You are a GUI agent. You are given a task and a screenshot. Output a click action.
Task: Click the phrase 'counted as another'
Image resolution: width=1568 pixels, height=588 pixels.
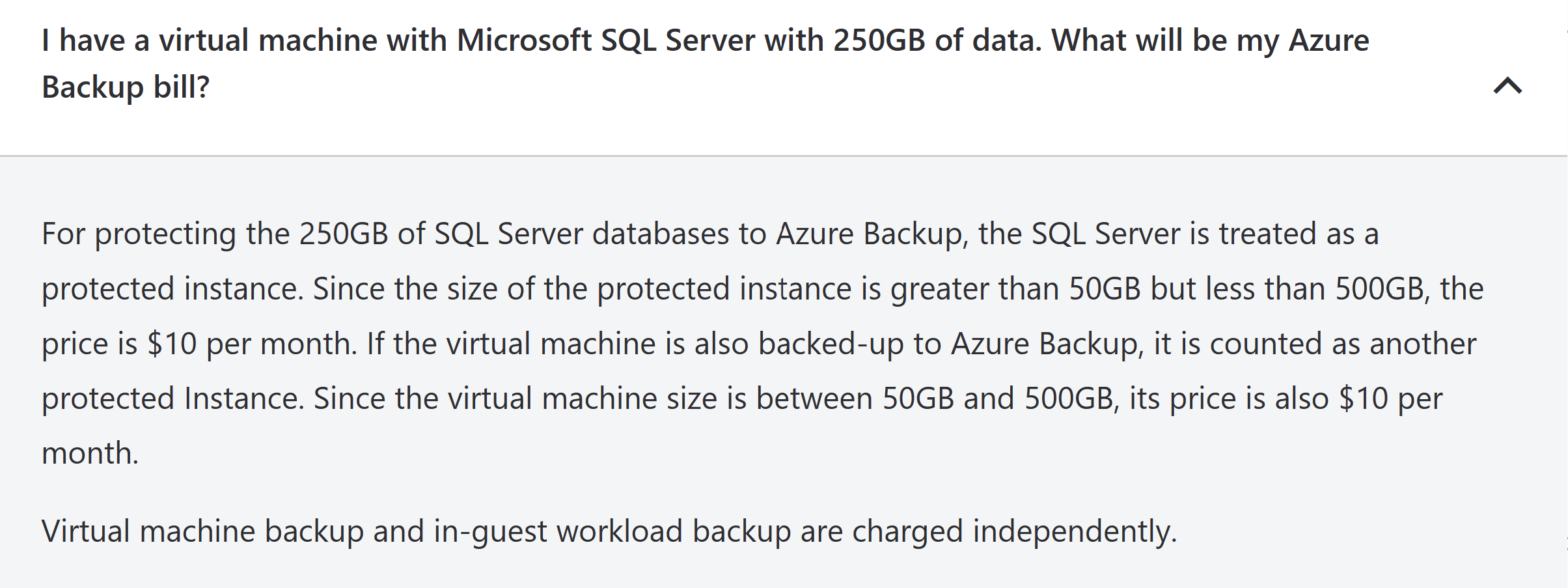pyautogui.click(x=1343, y=344)
